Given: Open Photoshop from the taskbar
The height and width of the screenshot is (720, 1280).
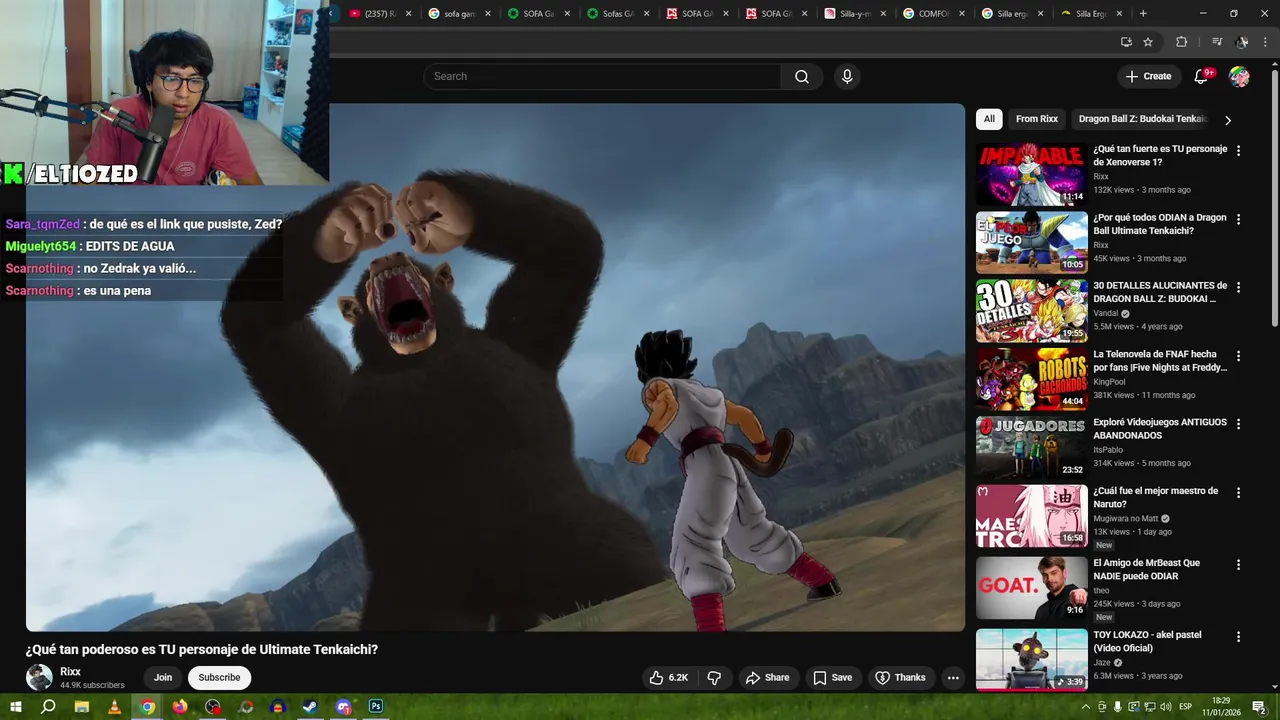Looking at the screenshot, I should (x=376, y=706).
